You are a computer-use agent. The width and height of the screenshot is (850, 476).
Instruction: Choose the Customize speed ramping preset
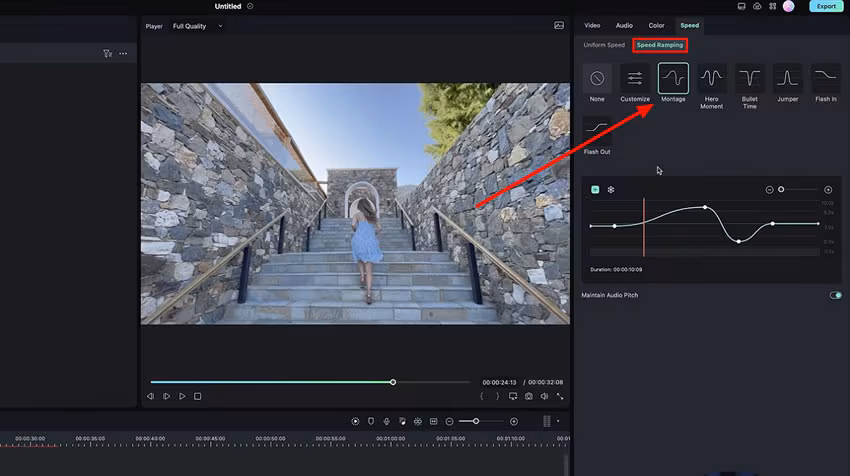point(635,79)
